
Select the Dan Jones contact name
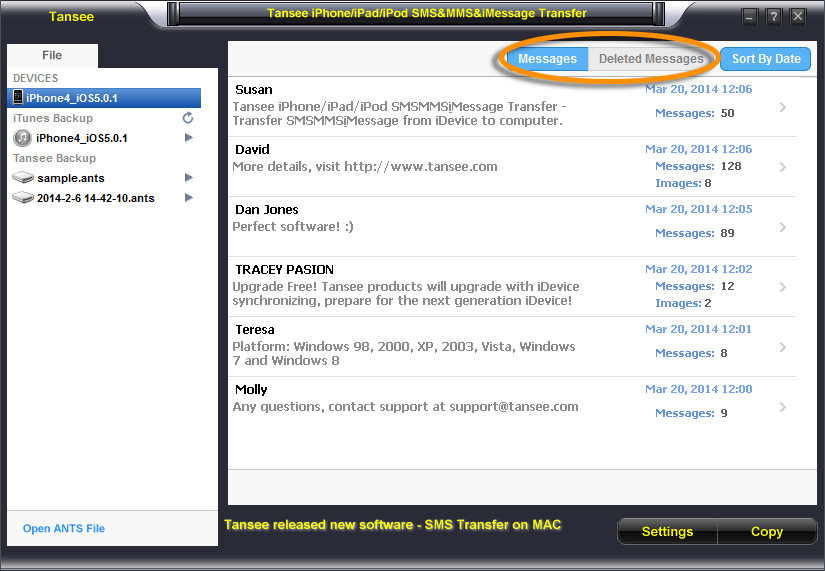click(x=266, y=209)
